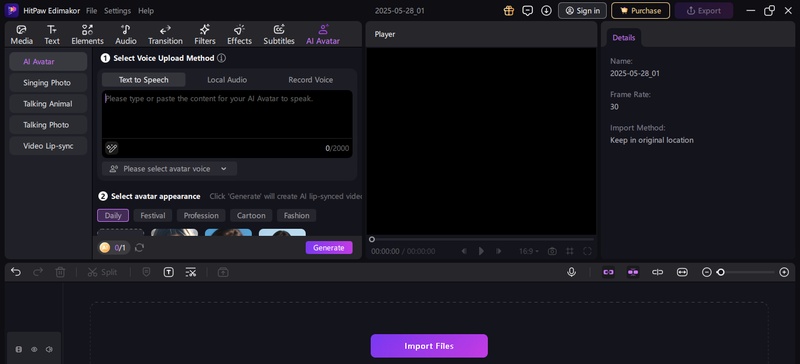
Task: Open the Effects tab
Action: point(239,35)
